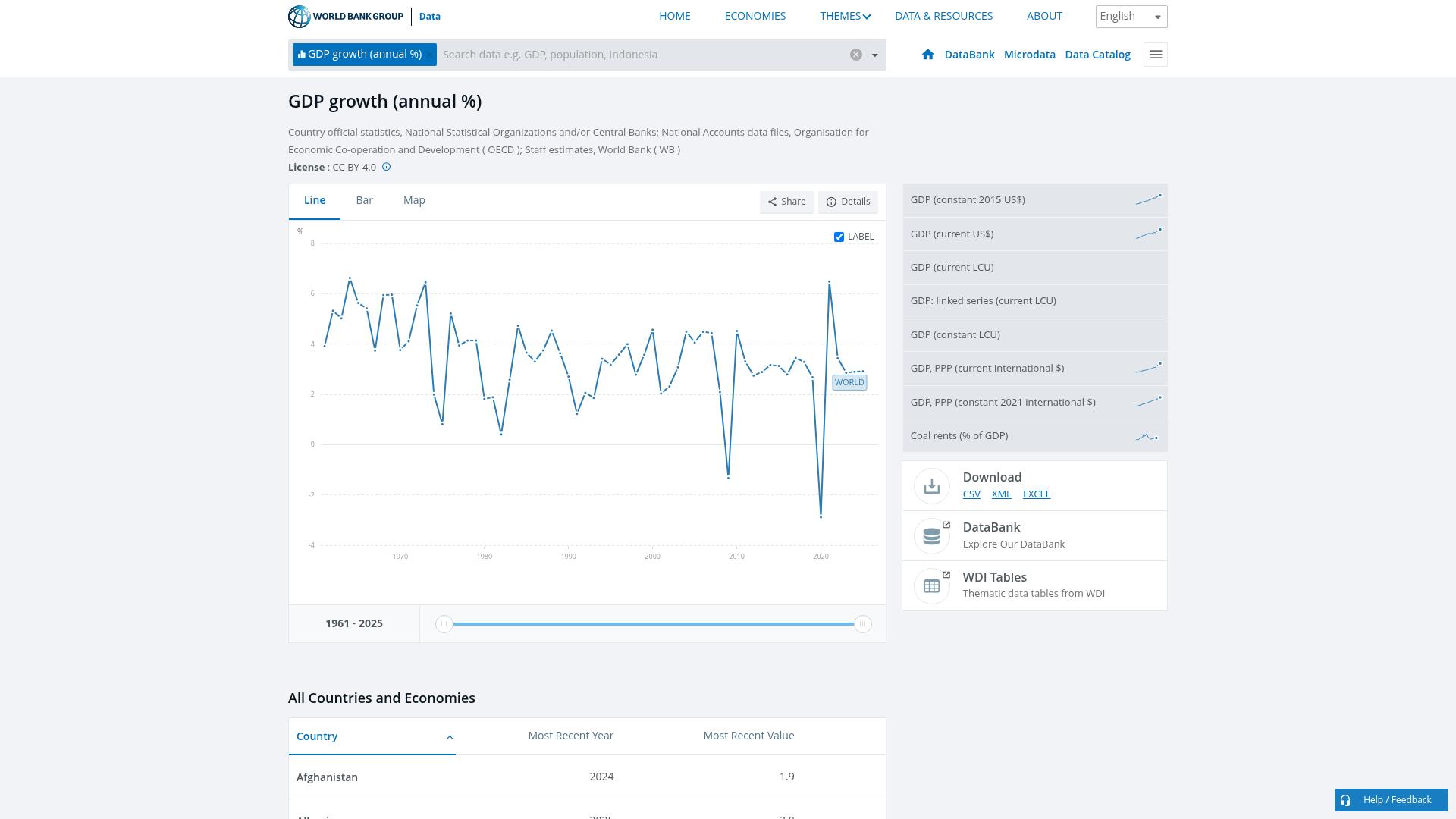Click the left year-range slider handle

[x=444, y=624]
